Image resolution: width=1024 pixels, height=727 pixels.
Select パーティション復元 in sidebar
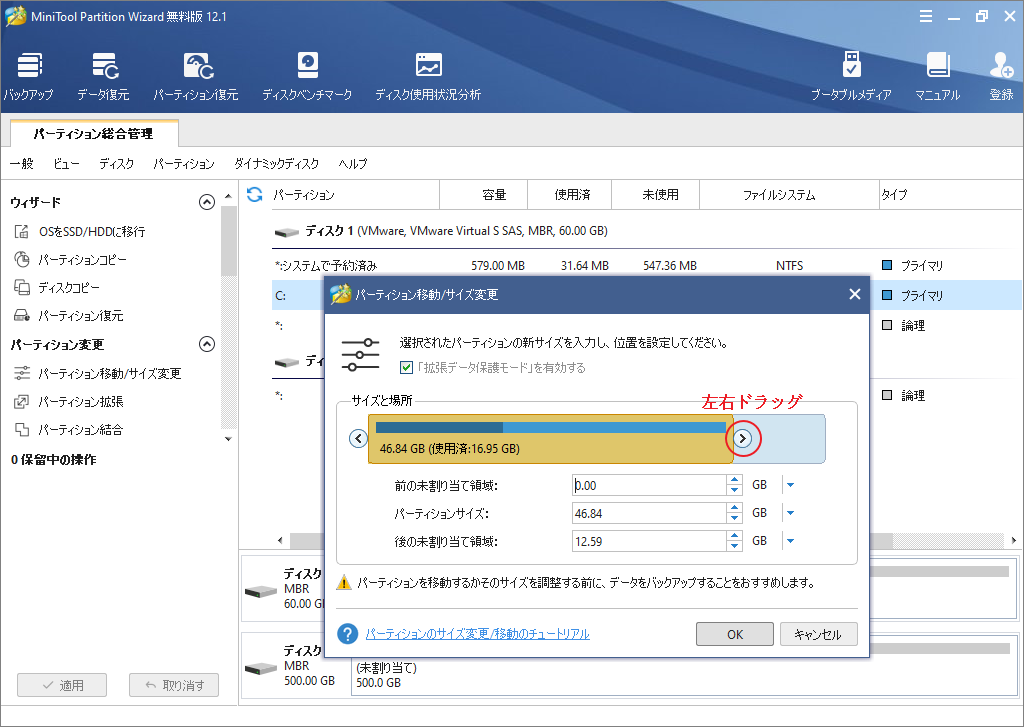[x=69, y=315]
